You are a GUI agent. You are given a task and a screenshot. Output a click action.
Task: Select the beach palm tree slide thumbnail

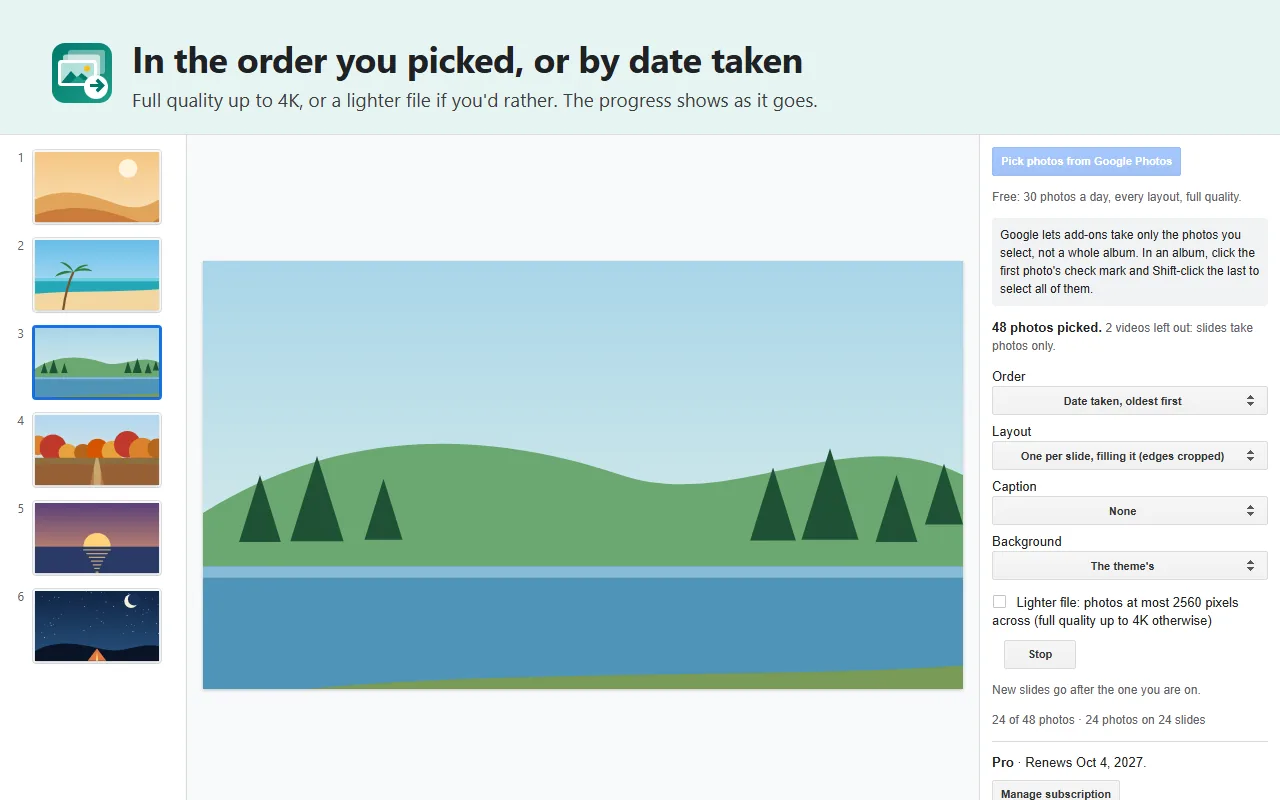point(97,275)
